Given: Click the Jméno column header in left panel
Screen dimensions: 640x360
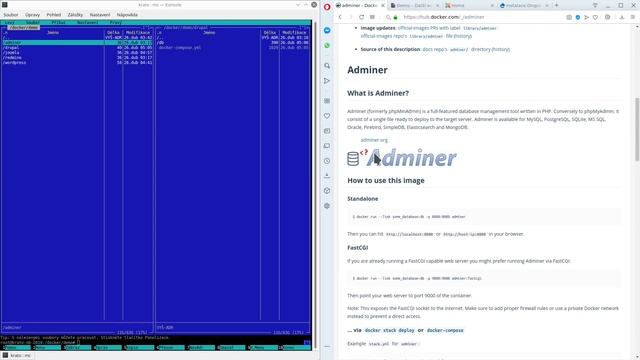Looking at the screenshot, I should tap(53, 33).
